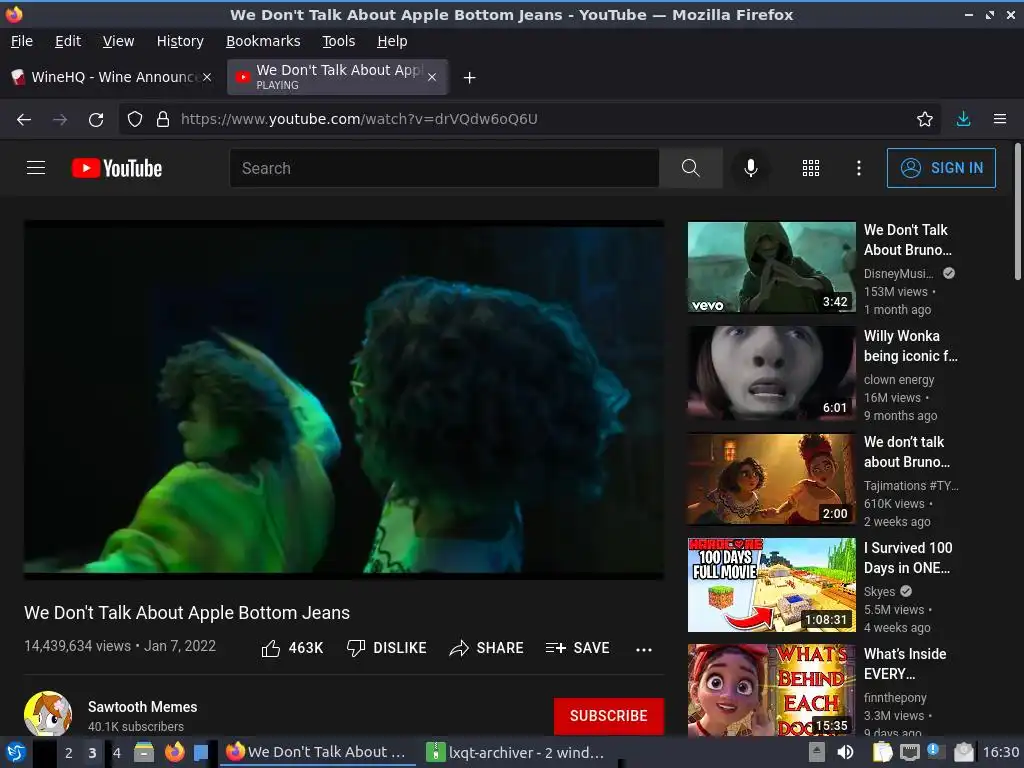Open the Firefox application menu

point(999,119)
